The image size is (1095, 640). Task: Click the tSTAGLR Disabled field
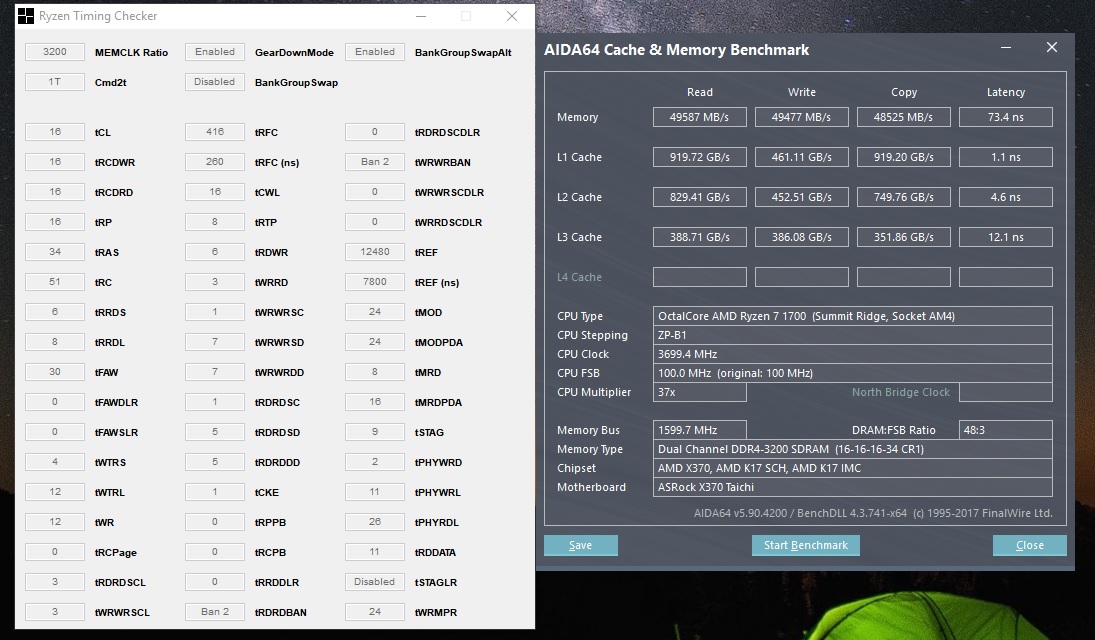375,581
